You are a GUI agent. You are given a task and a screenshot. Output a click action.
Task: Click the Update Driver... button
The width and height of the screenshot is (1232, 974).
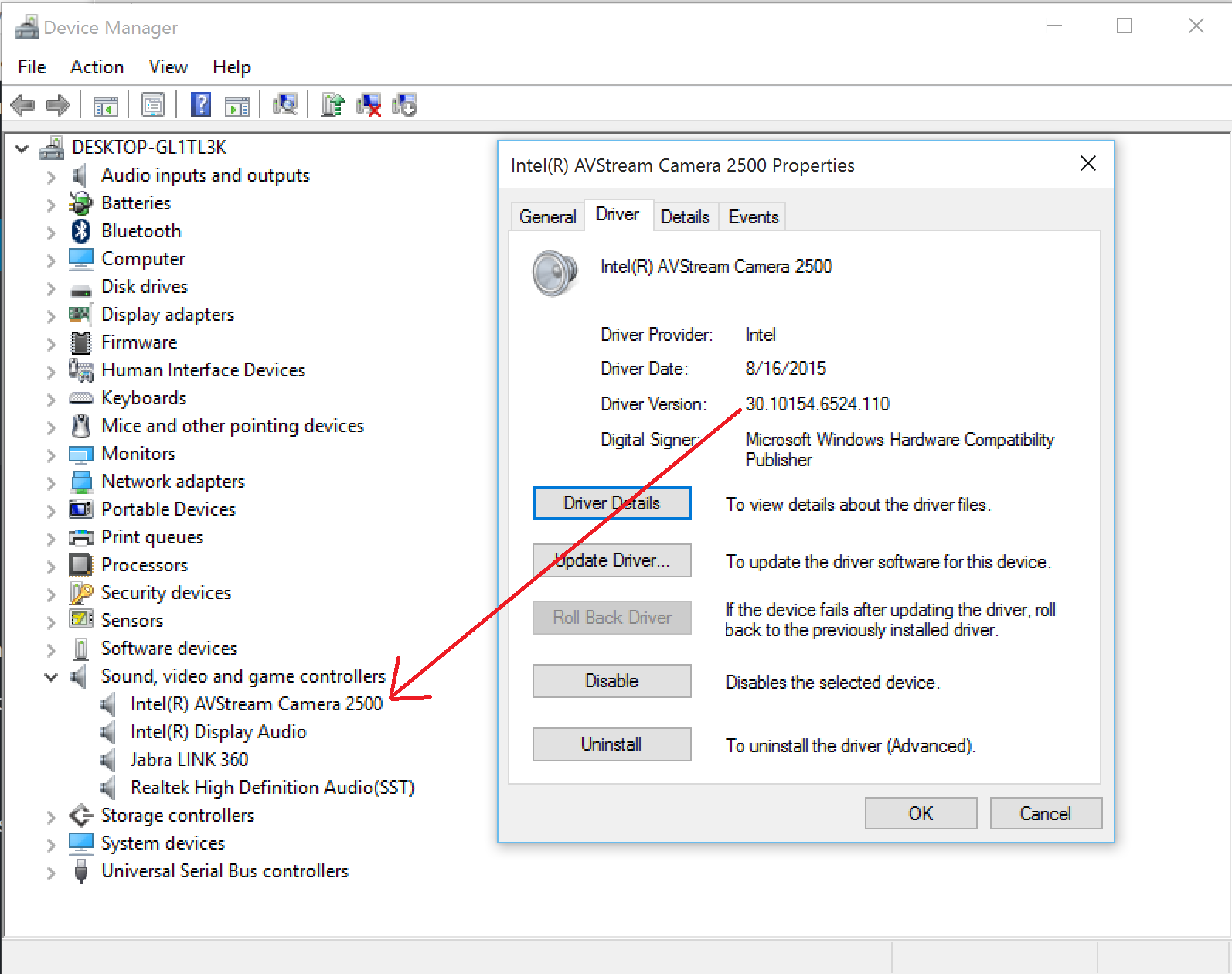(612, 560)
